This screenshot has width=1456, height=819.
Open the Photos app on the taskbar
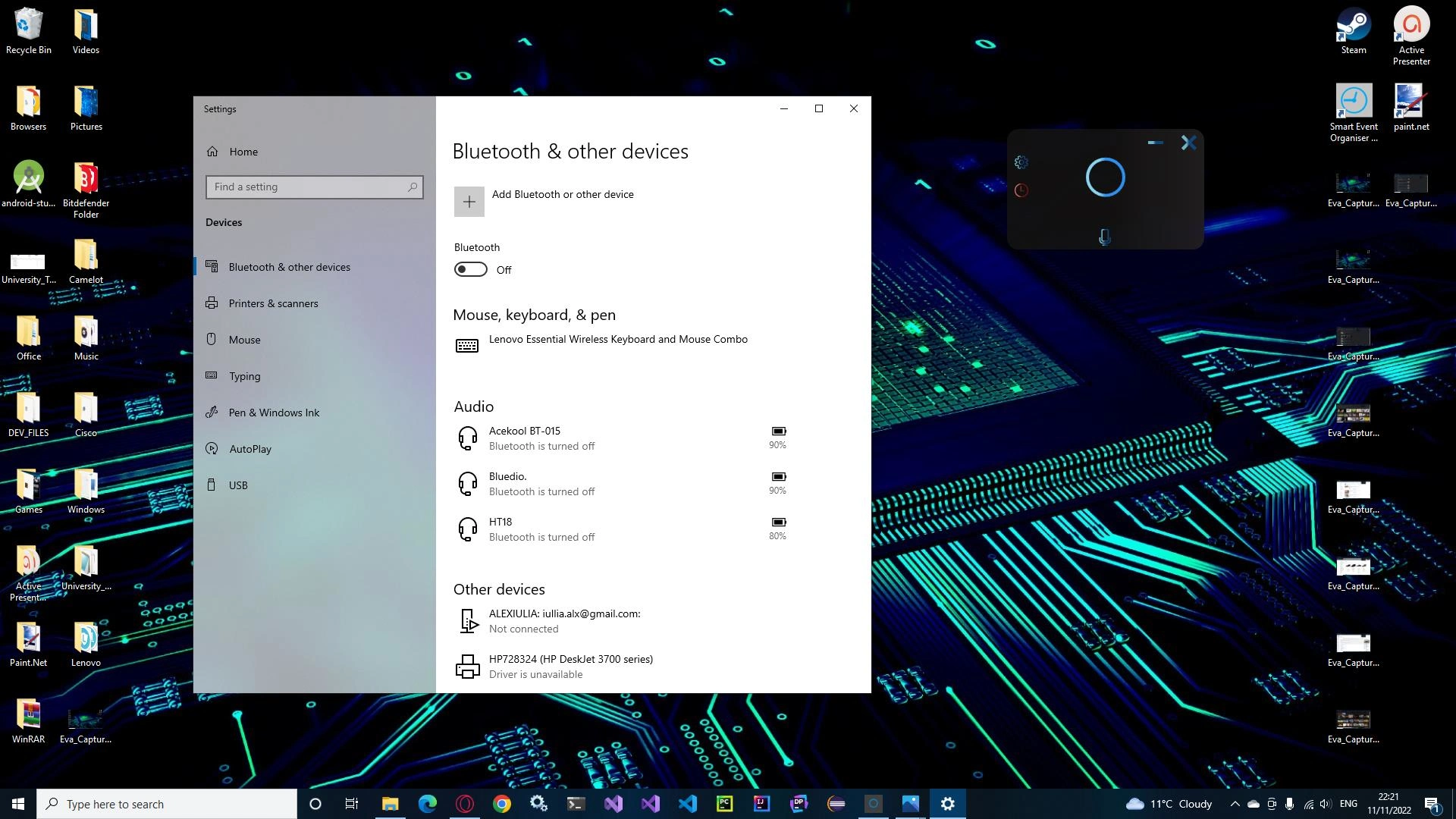[x=911, y=804]
